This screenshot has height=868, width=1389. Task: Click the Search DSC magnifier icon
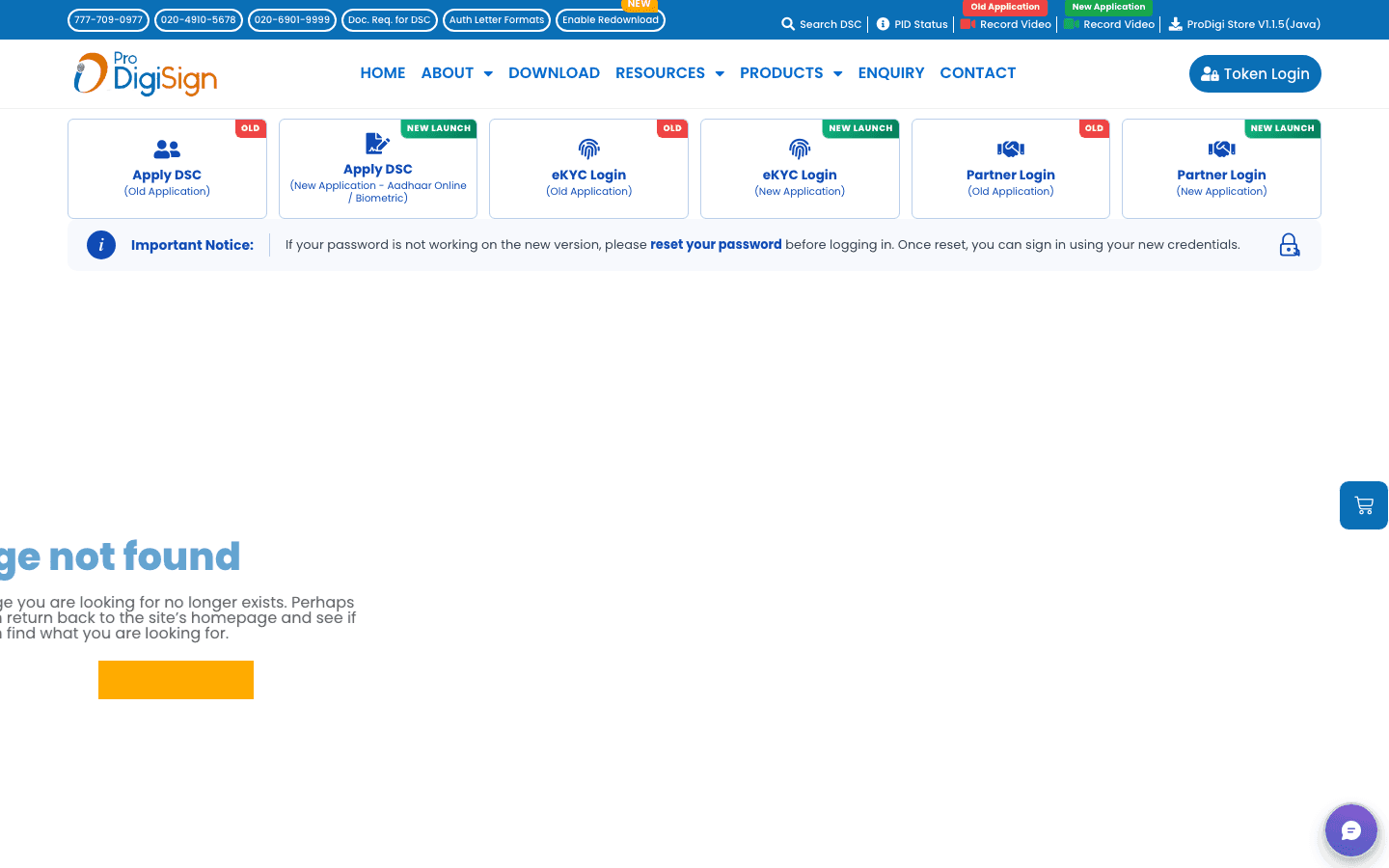[x=788, y=24]
